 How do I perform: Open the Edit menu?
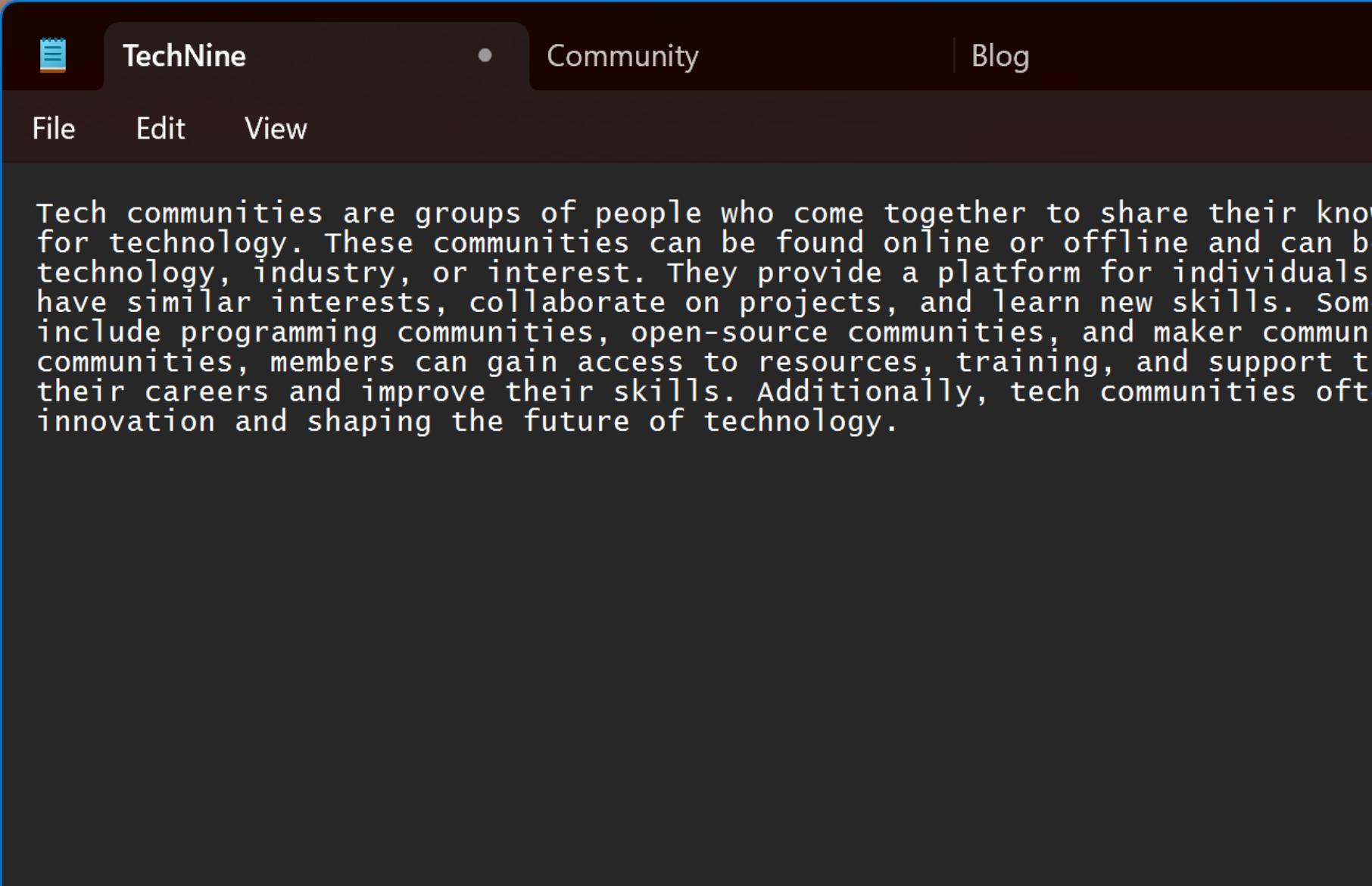click(x=161, y=129)
